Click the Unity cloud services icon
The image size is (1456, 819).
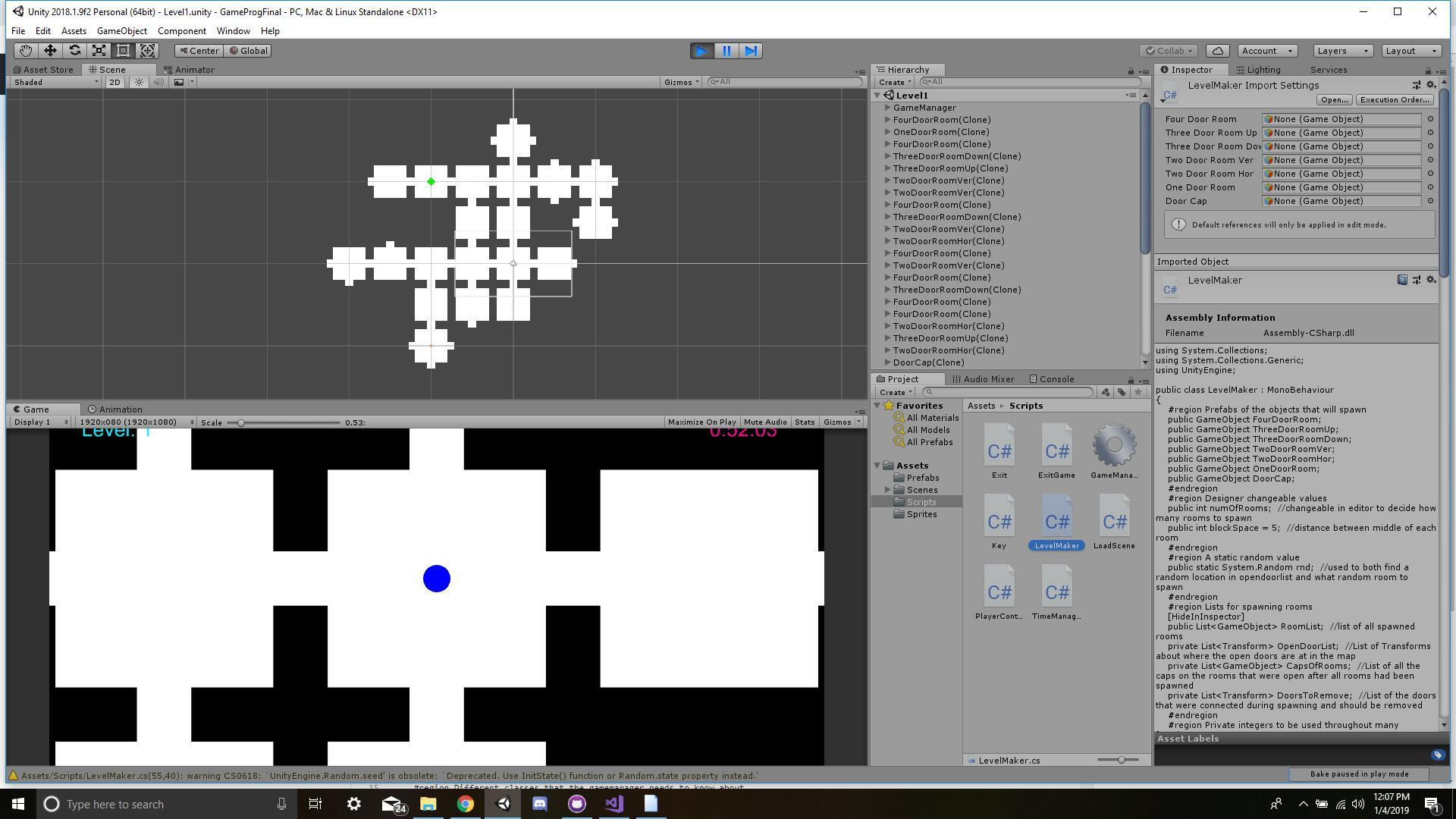[x=1217, y=50]
